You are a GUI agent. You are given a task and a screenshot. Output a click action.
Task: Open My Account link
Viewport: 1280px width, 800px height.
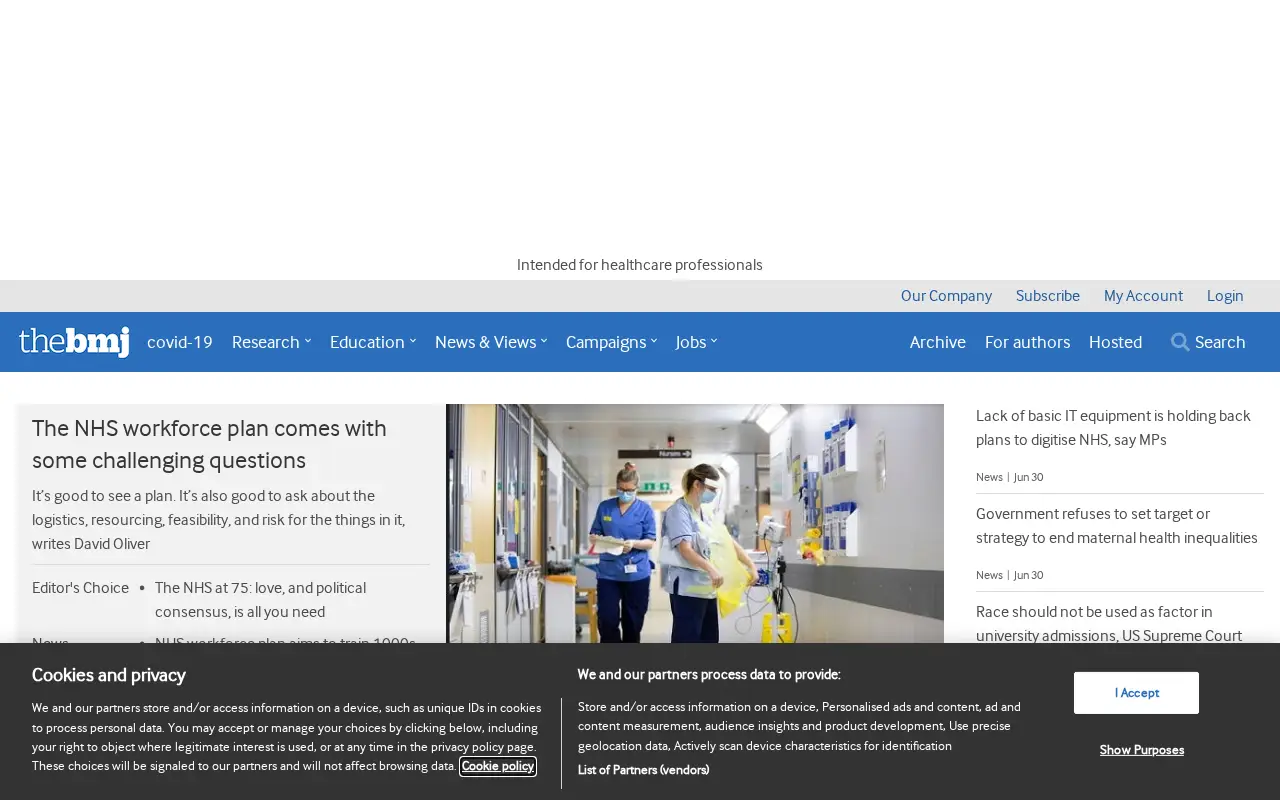1143,296
